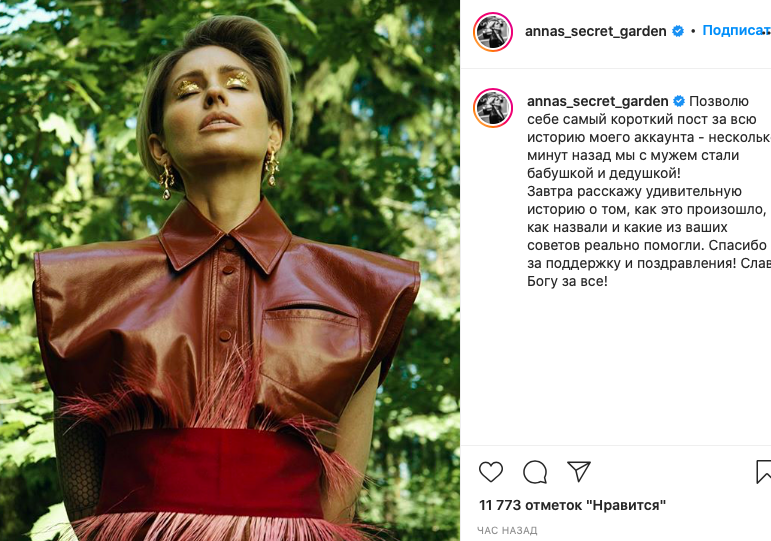Open the header profile avatar of annas_secret_garden
This screenshot has width=771, height=541.
[493, 32]
